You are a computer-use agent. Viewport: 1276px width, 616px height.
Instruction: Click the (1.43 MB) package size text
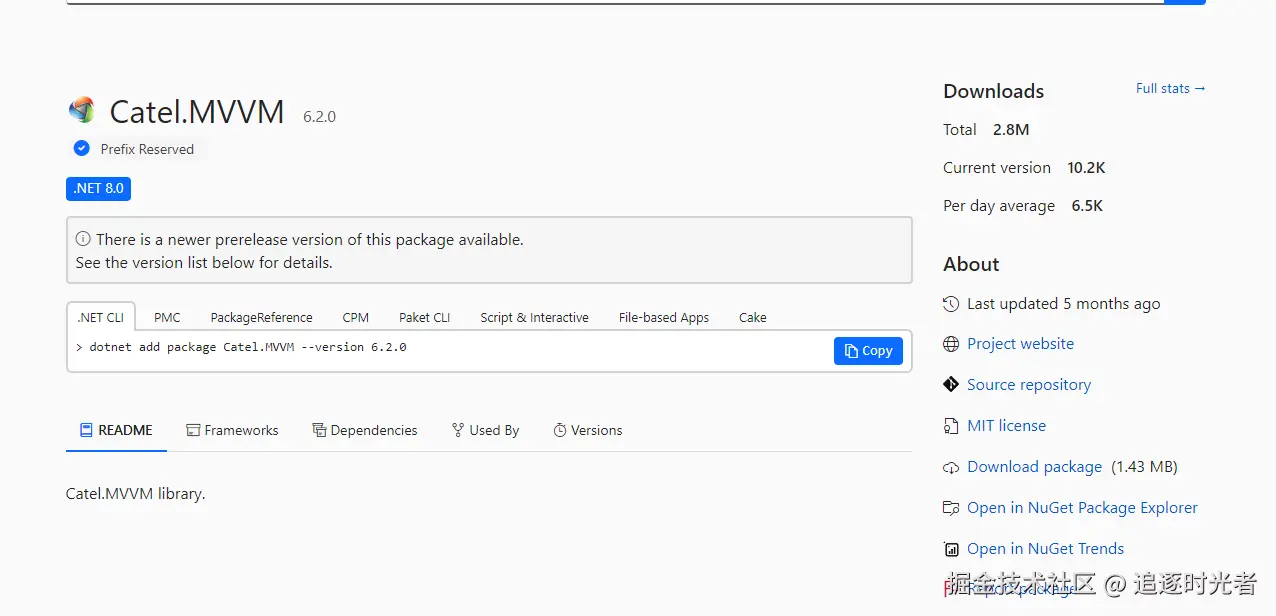[1145, 467]
